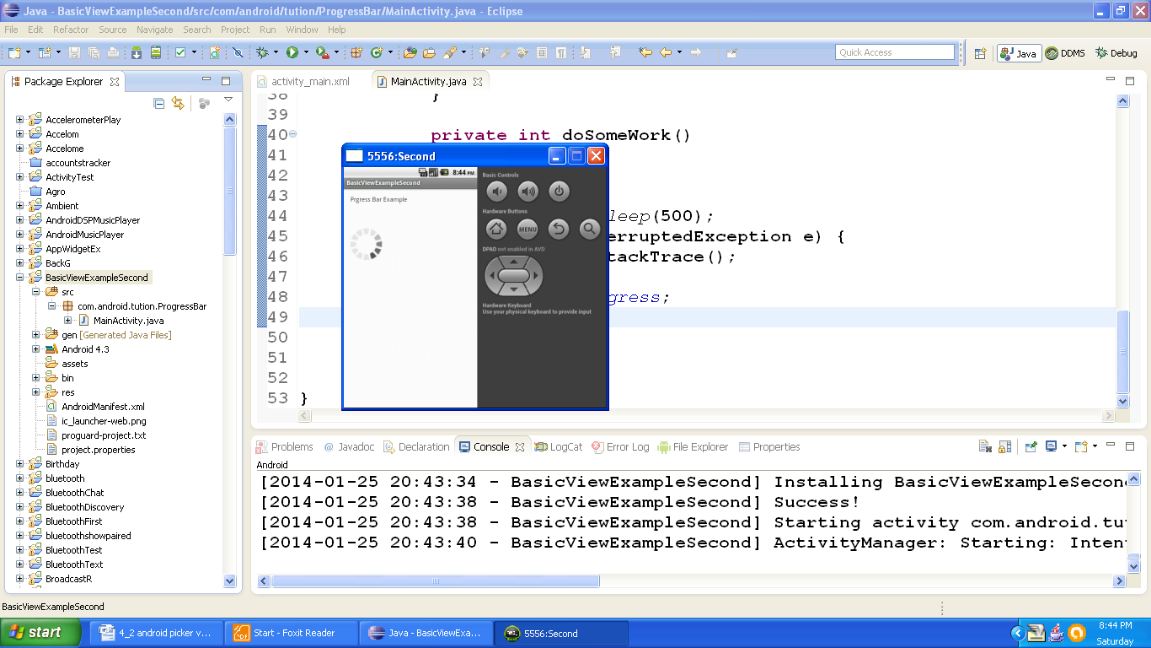Open Package Explorer view menu arrow
The image size is (1151, 648).
[228, 100]
